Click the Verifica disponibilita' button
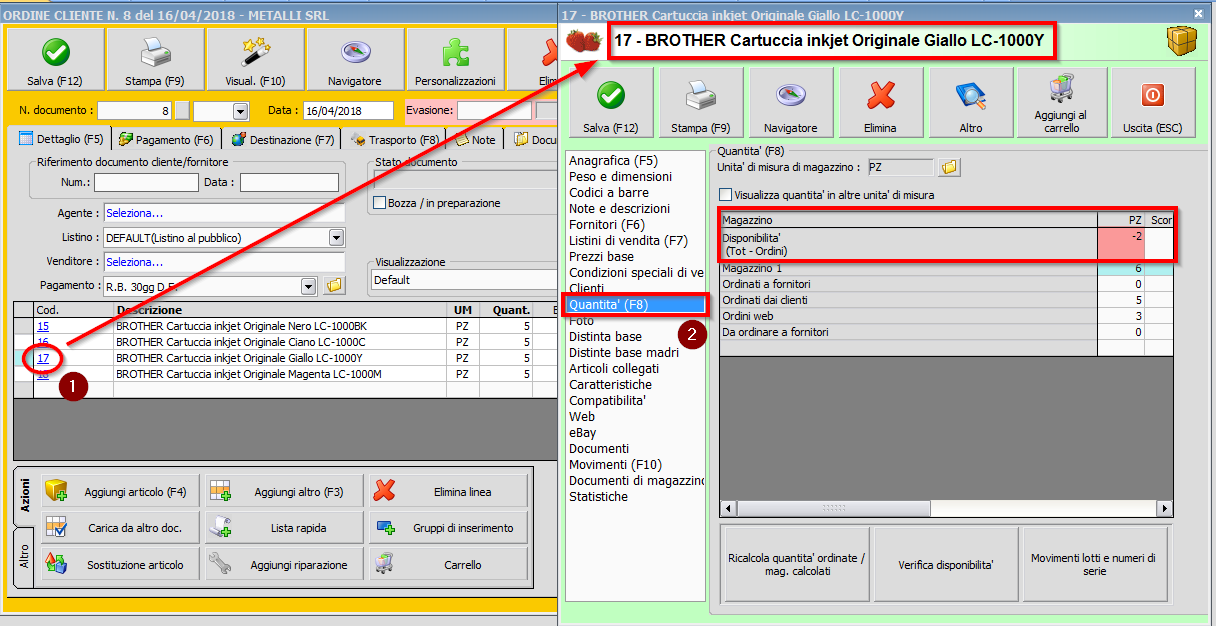Image resolution: width=1216 pixels, height=626 pixels. point(945,564)
